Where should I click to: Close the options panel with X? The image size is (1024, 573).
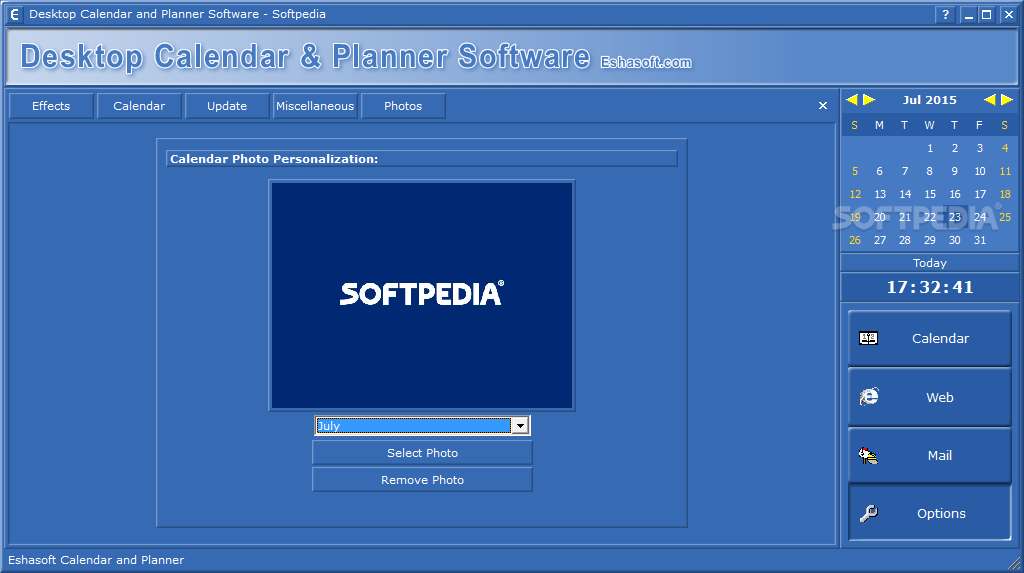(823, 105)
